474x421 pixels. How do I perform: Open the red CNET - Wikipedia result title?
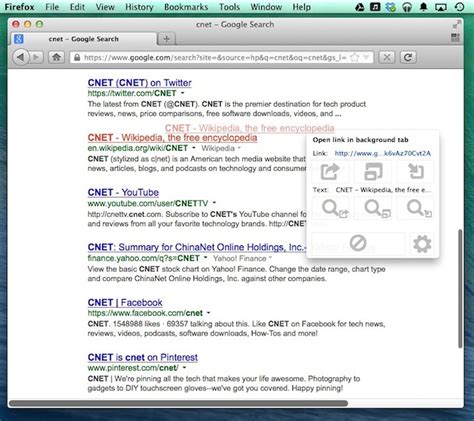coord(172,138)
